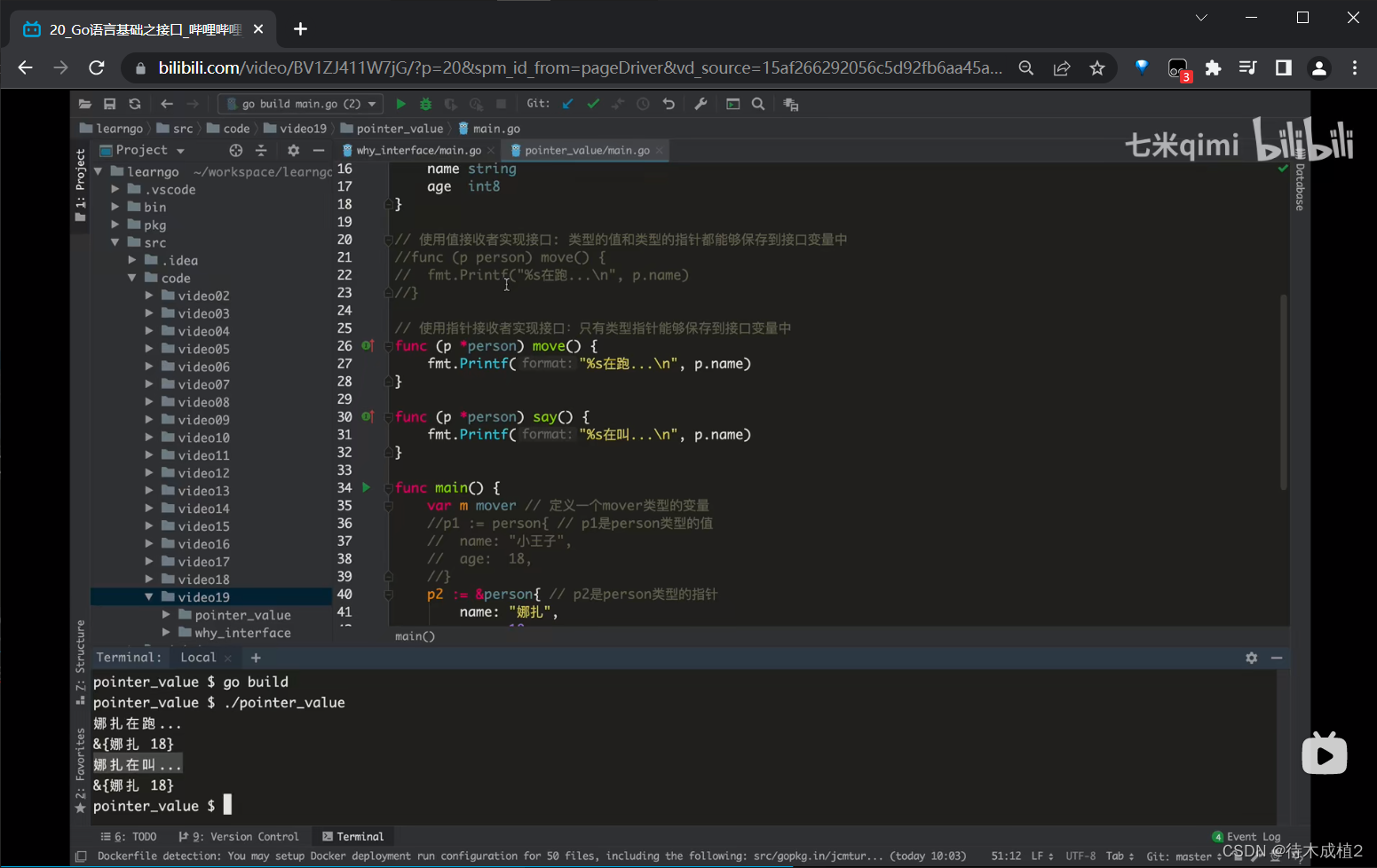Open the 9: Version Control tool window
Viewport: 1377px width, 868px height.
pos(239,836)
